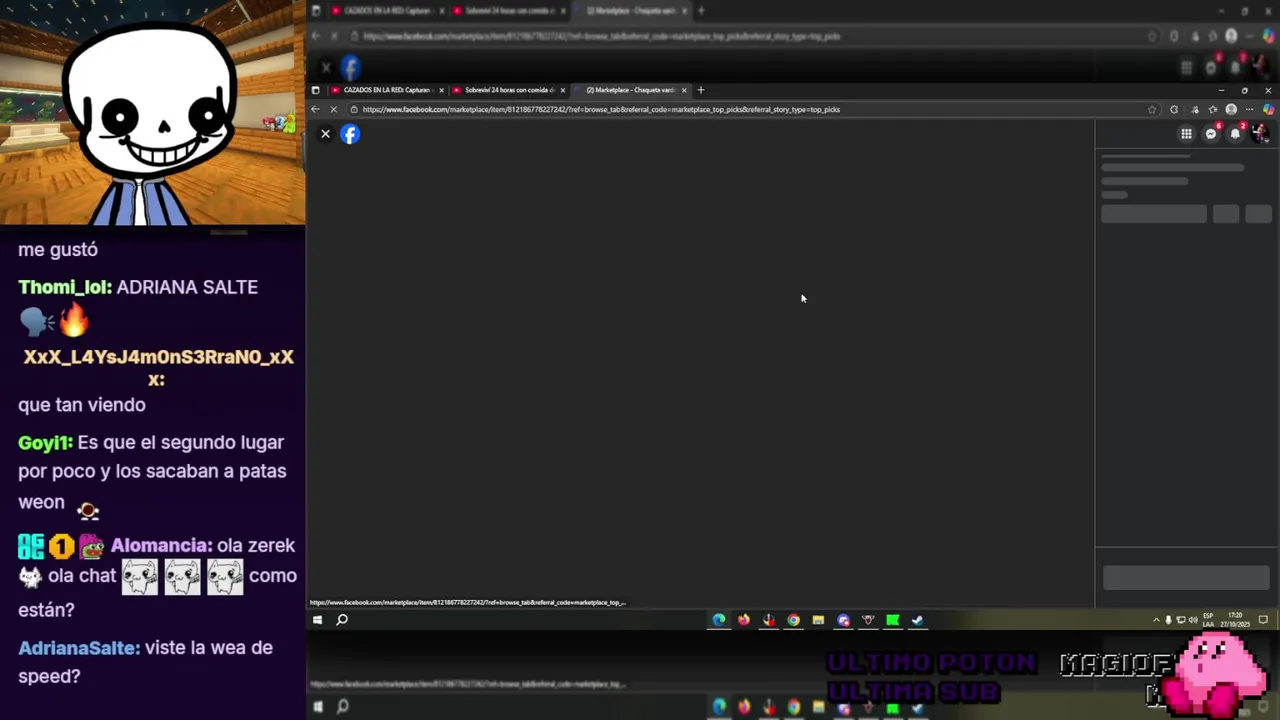Open Facebook Messenger icon
The image size is (1280, 720).
[1211, 134]
